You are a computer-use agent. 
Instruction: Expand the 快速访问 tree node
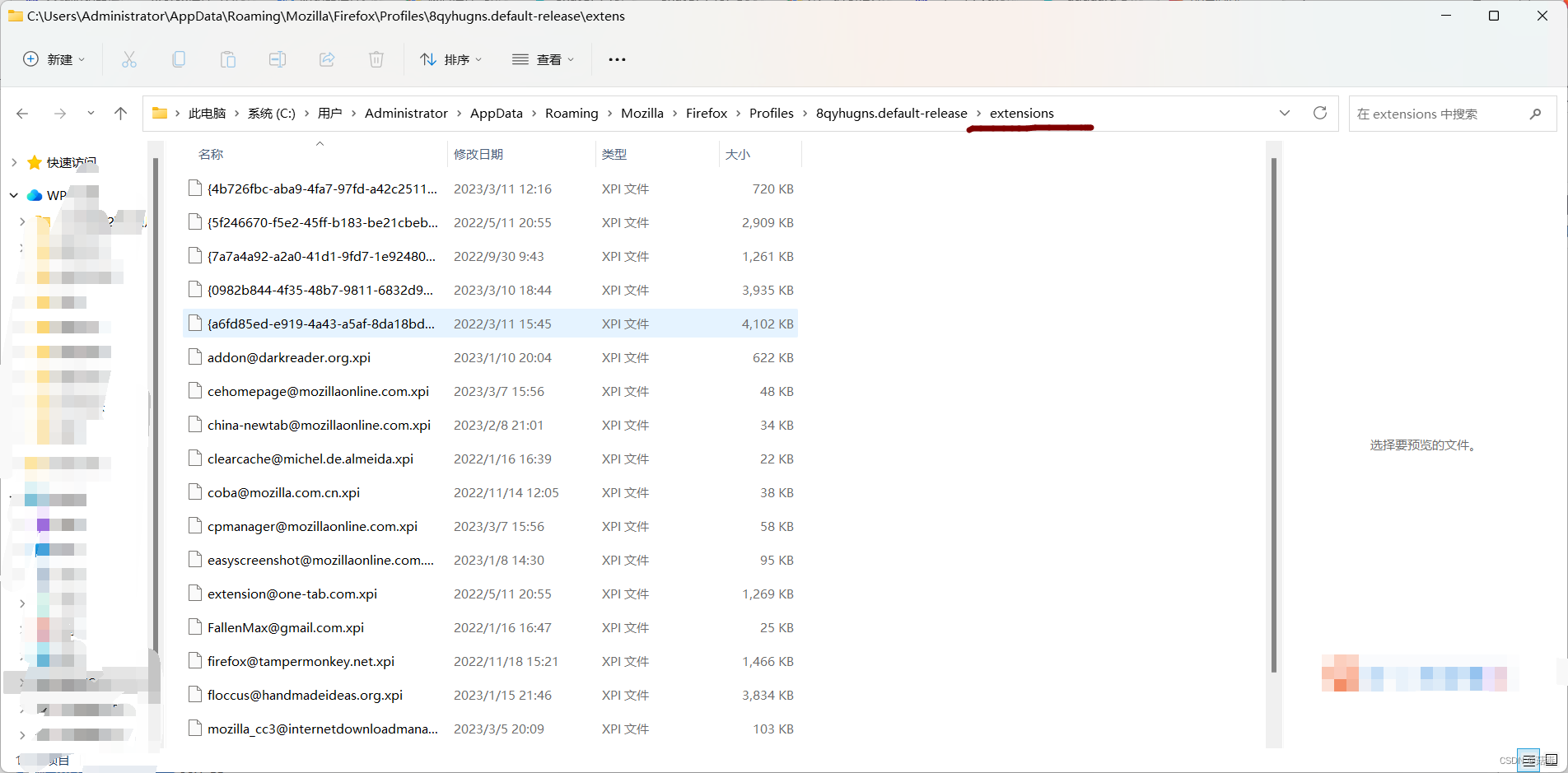tap(14, 163)
